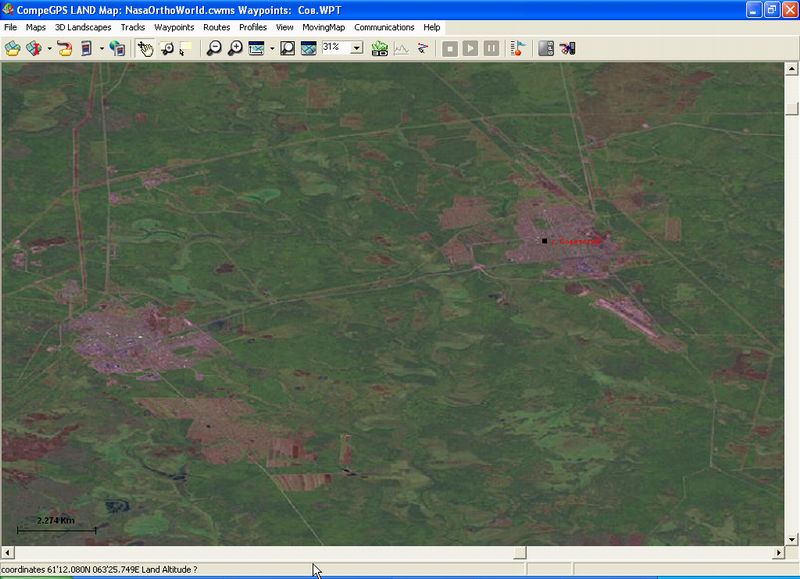Image resolution: width=800 pixels, height=579 pixels.
Task: Click the Open Waypoints file icon
Action: 86,48
